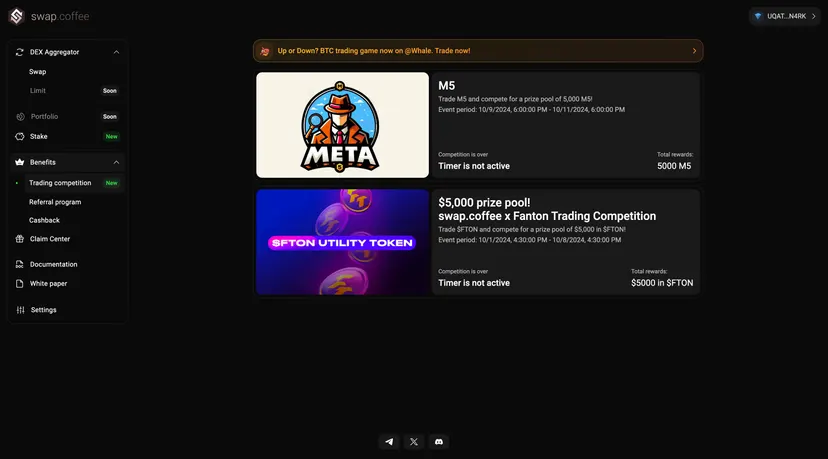Open the banner's right arrow

click(694, 51)
